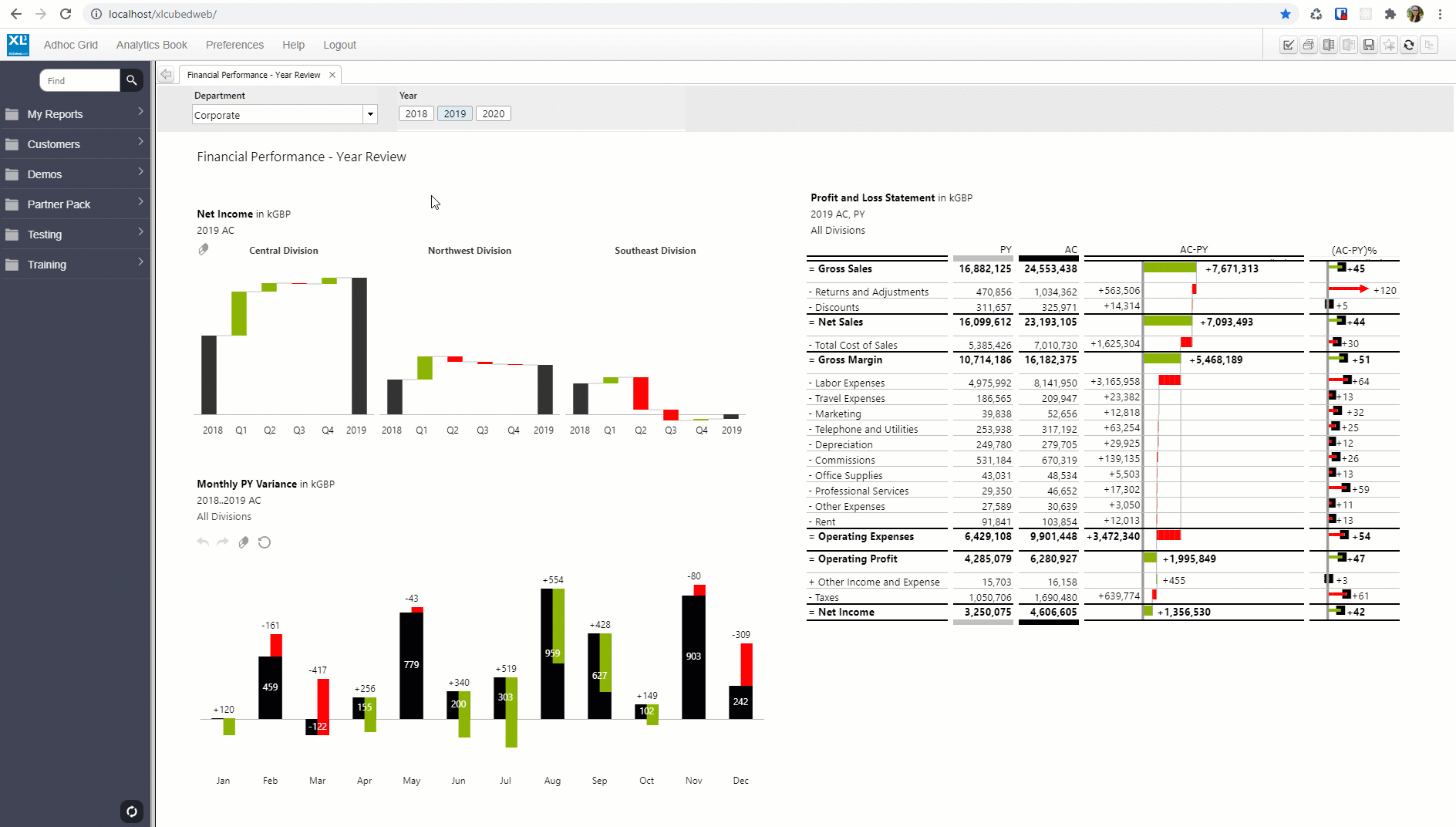Add the report to favorites with star icon
Viewport: 1456px width, 827px height.
(1389, 45)
